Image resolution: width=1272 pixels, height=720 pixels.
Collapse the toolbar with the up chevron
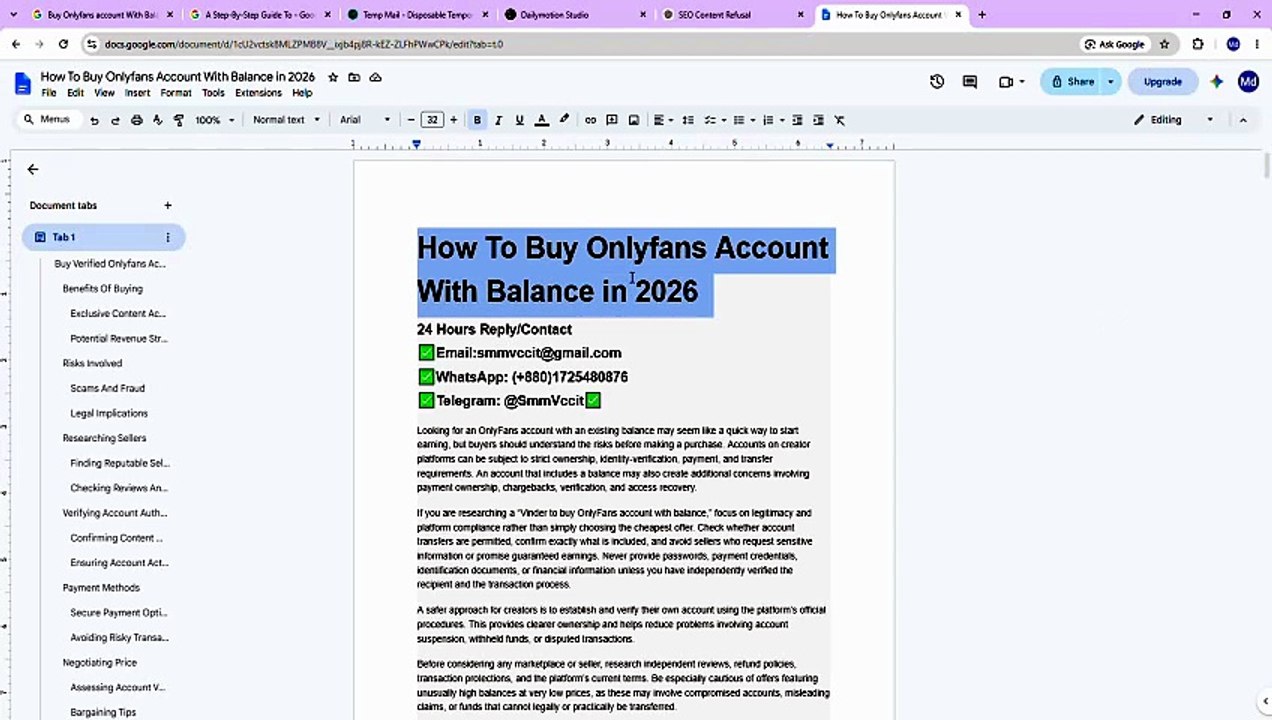click(x=1243, y=120)
